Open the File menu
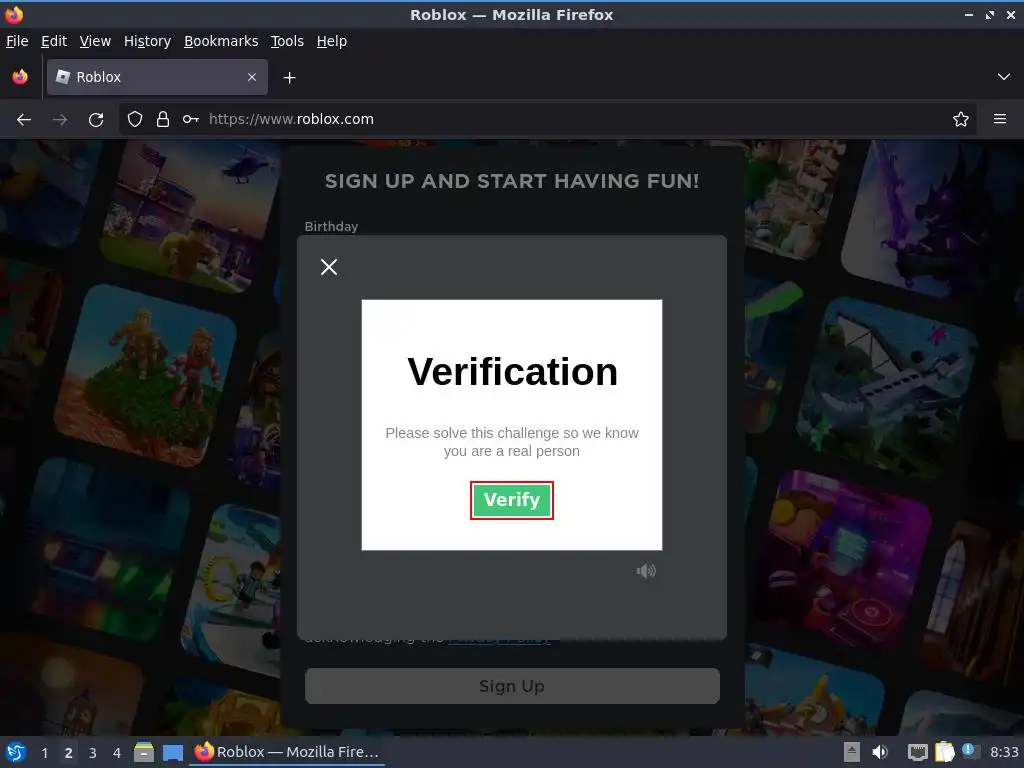1024x768 pixels. 18,41
